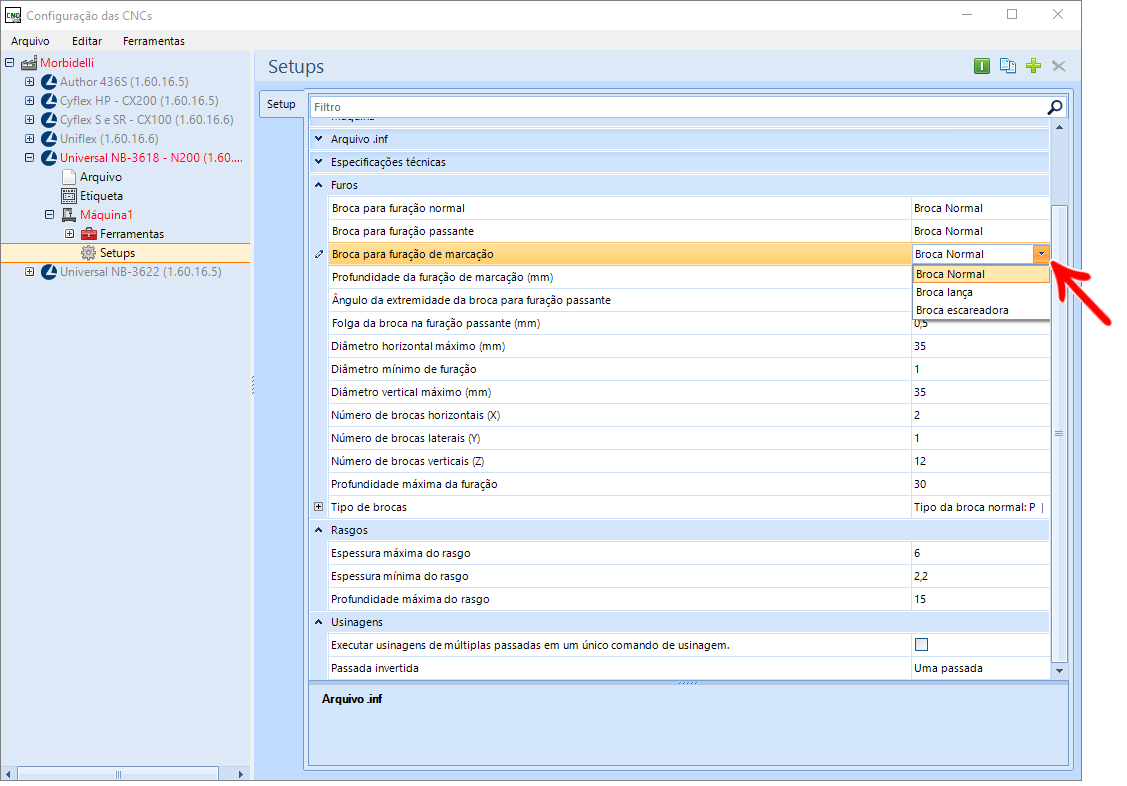Click the Ferramentas red toolbox icon
This screenshot has width=1127, height=786.
[x=89, y=234]
